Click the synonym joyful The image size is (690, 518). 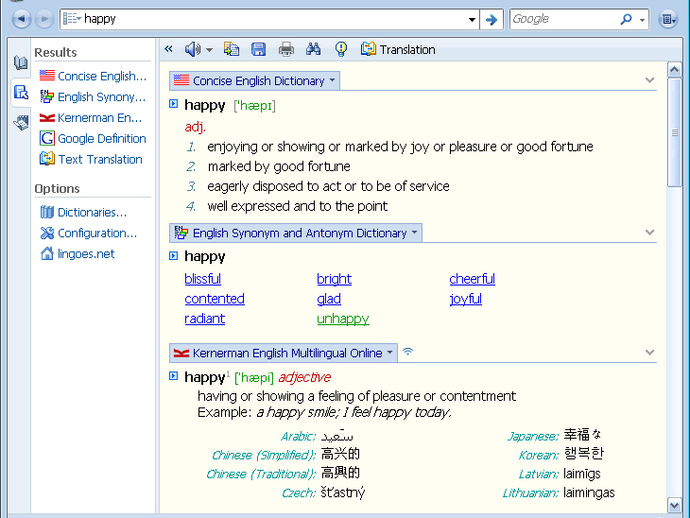tap(466, 299)
